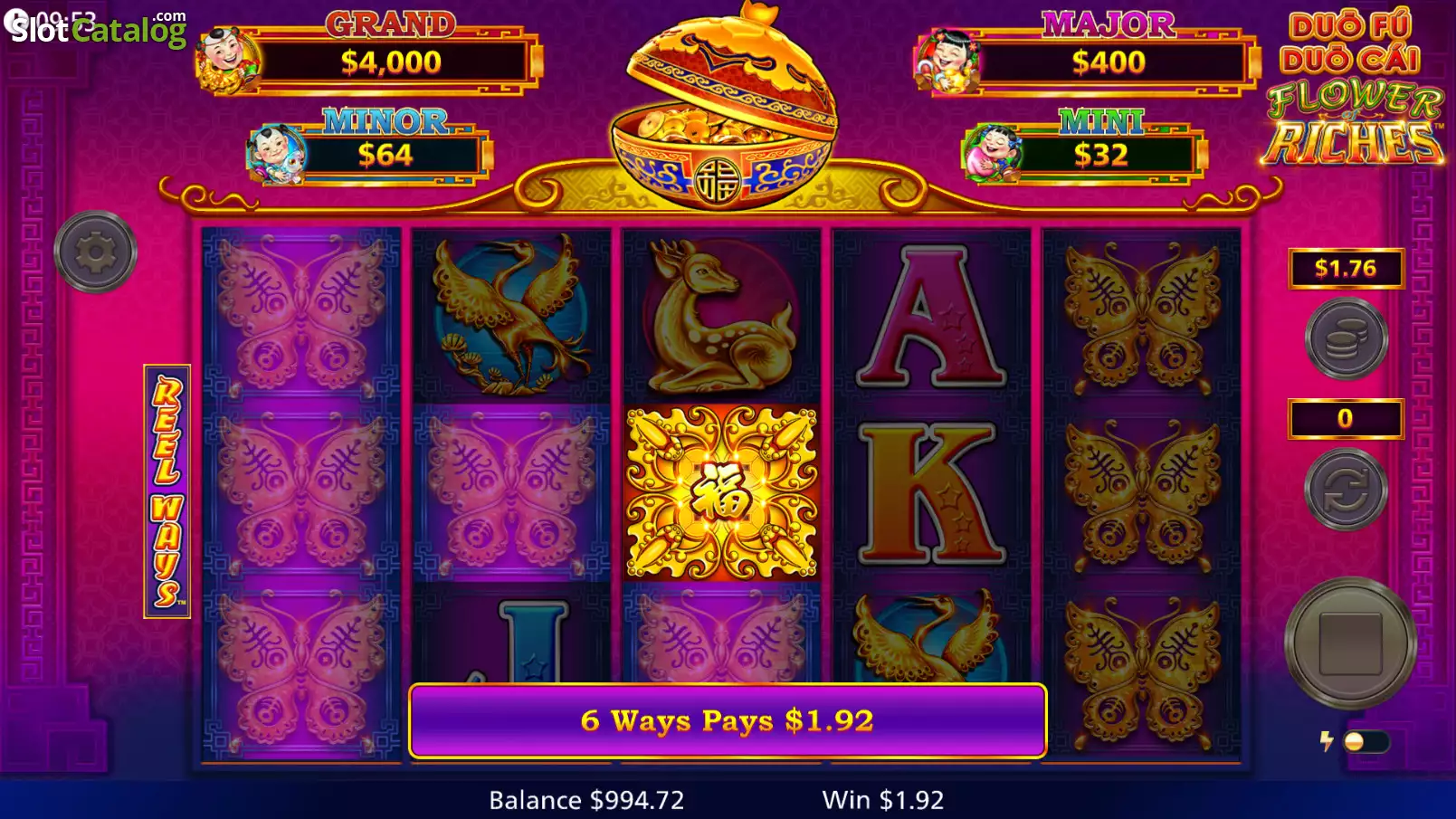The height and width of the screenshot is (819, 1456).
Task: Click the letter A symbol
Action: click(x=931, y=315)
